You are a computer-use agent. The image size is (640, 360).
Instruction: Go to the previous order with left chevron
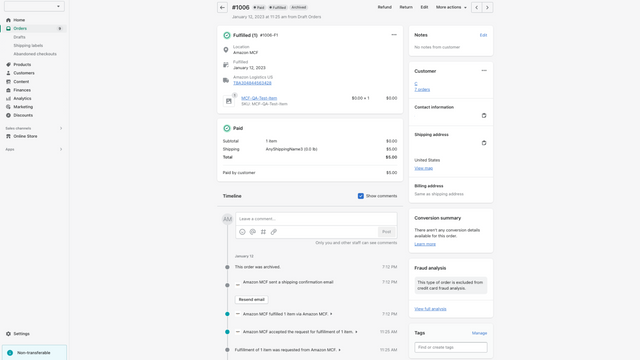click(476, 7)
